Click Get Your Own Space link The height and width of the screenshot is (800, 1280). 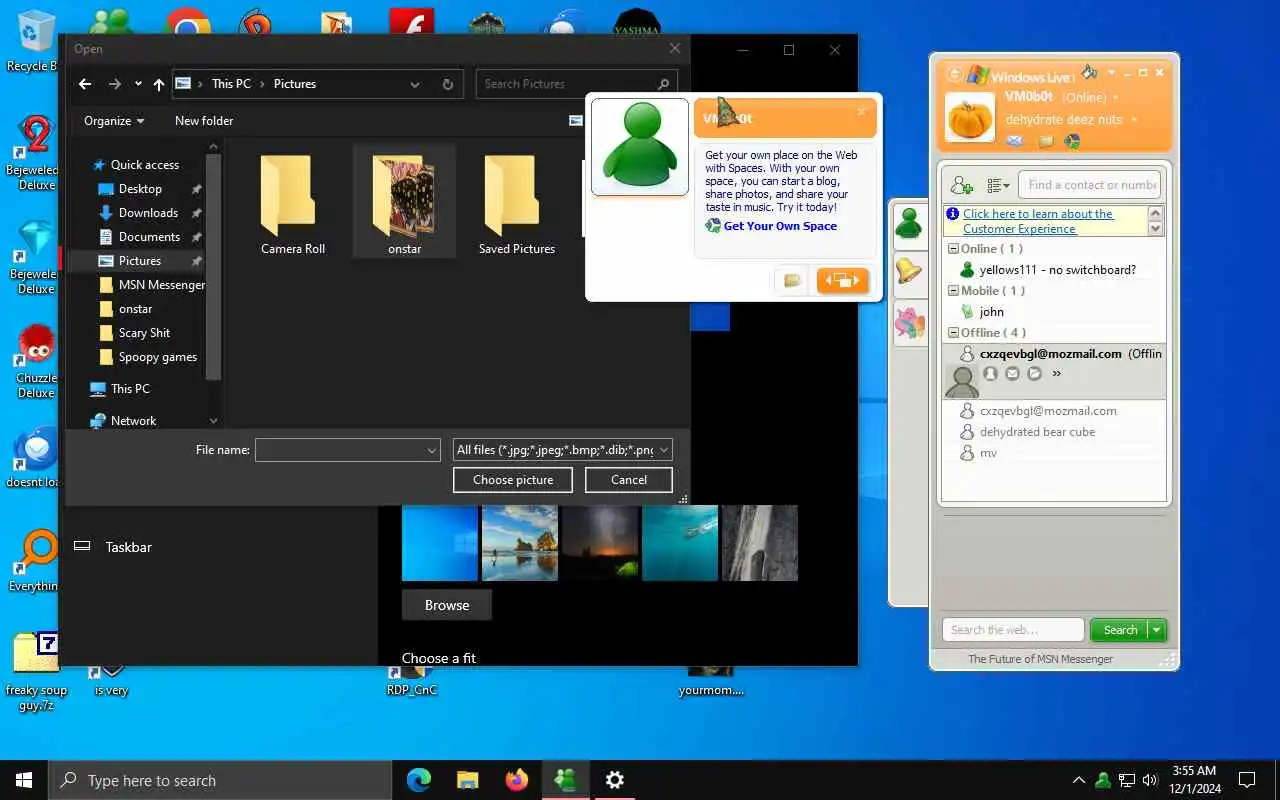[780, 226]
